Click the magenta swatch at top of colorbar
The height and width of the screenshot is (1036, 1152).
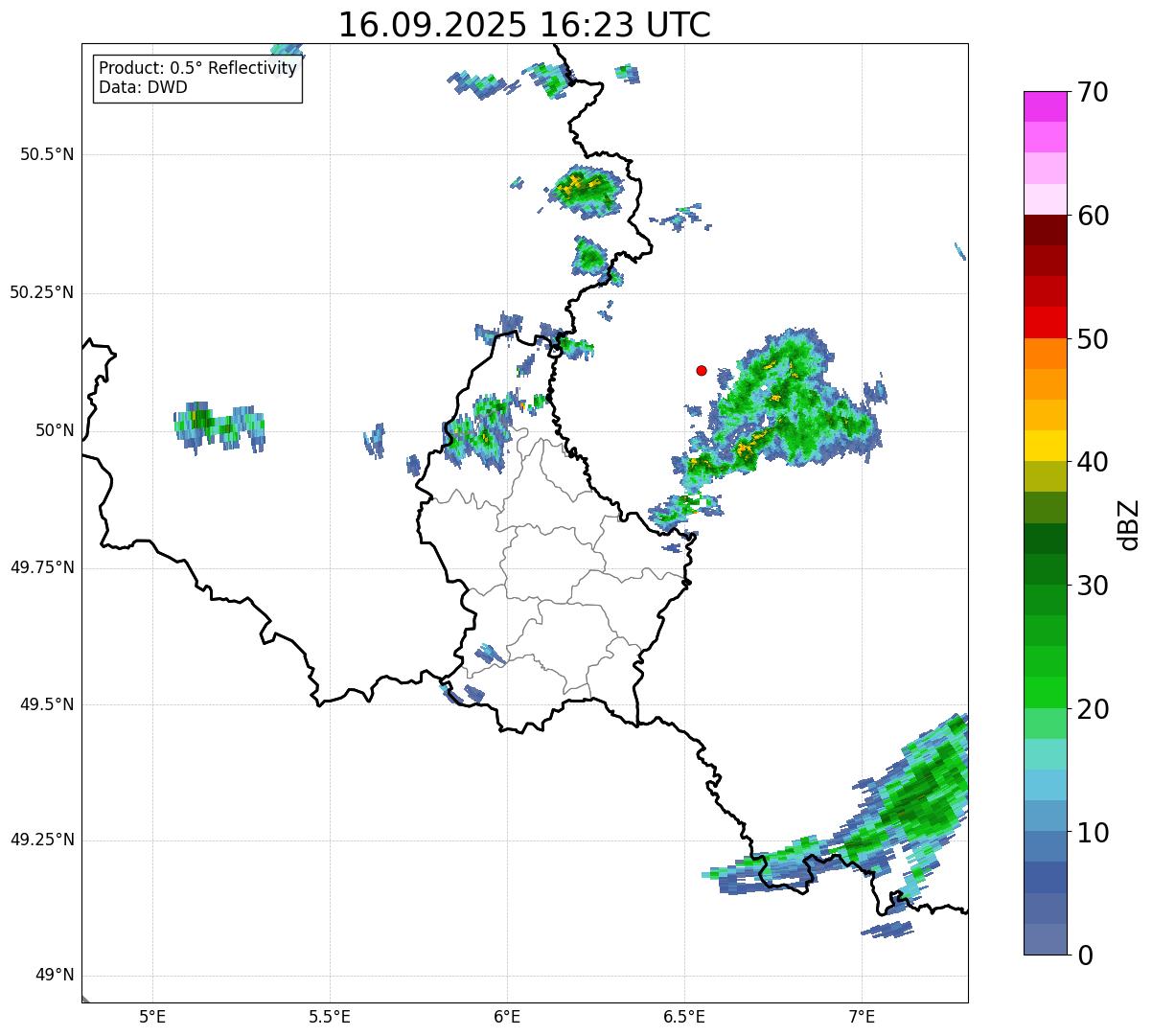[1050, 106]
